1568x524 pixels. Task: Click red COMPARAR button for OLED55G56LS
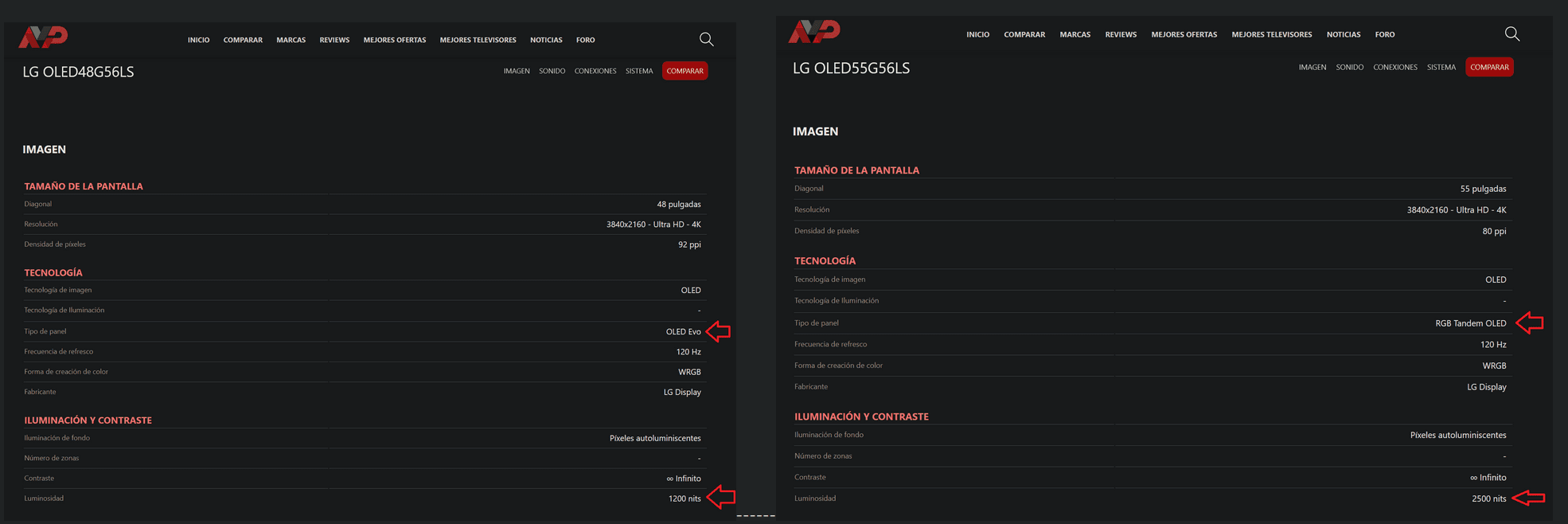(x=1489, y=67)
